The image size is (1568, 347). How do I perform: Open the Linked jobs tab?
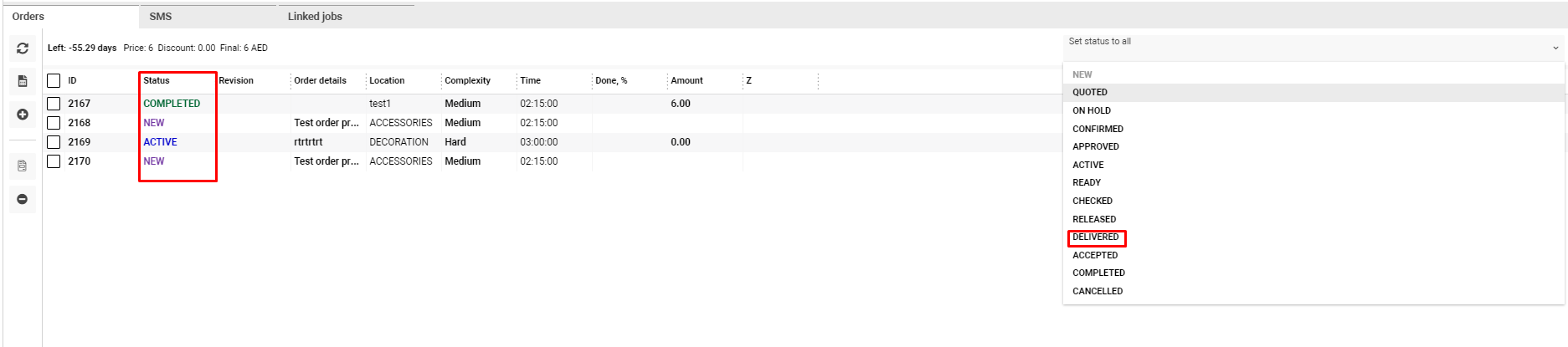(x=315, y=17)
